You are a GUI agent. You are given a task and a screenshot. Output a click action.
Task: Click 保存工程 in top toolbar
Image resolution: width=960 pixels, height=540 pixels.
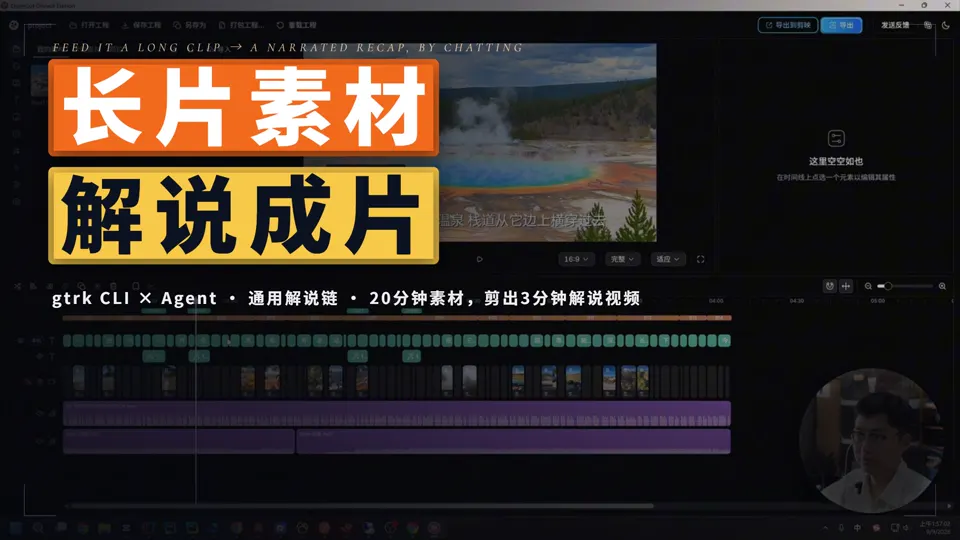coord(141,25)
